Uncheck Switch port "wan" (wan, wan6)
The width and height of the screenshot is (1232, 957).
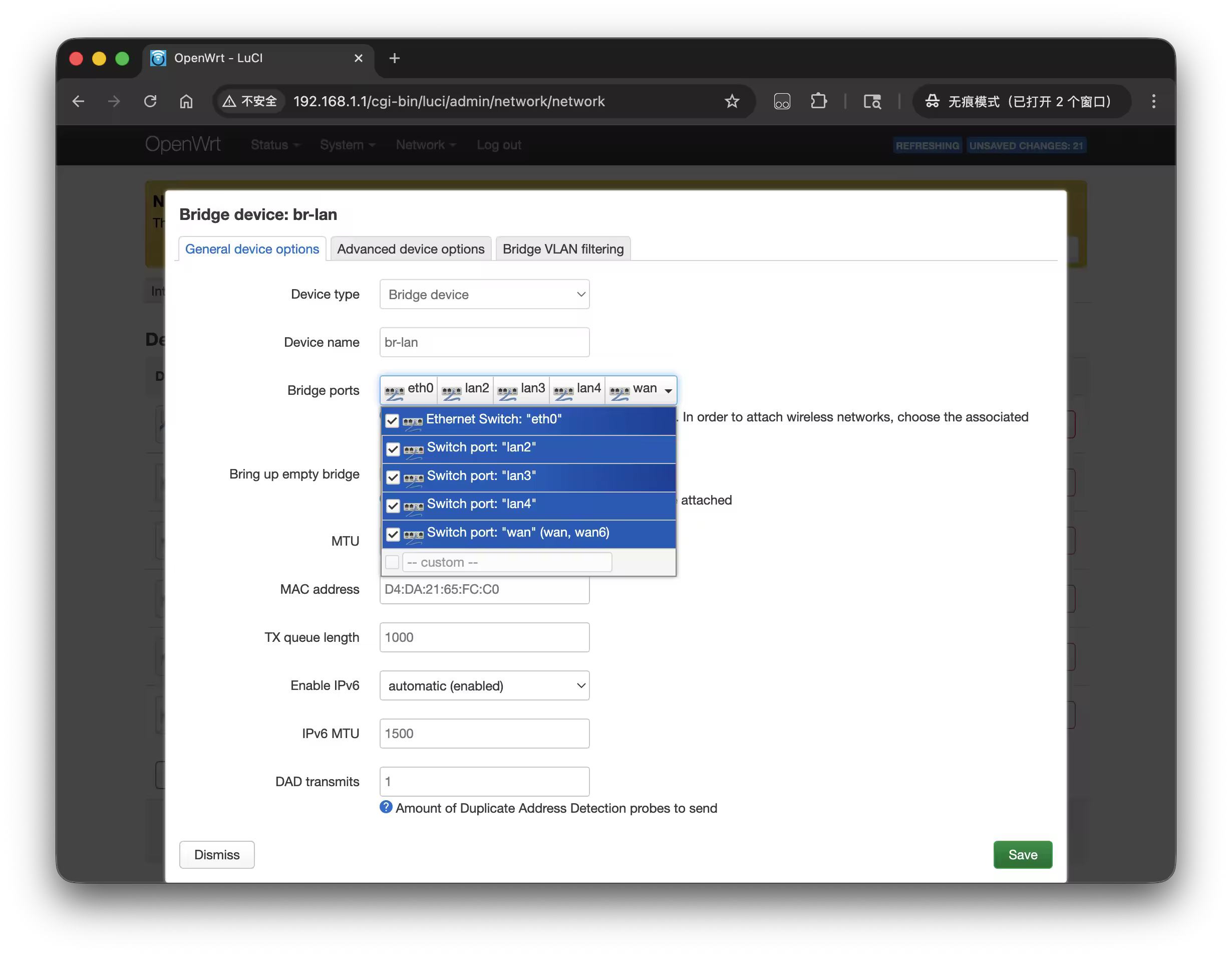click(393, 534)
